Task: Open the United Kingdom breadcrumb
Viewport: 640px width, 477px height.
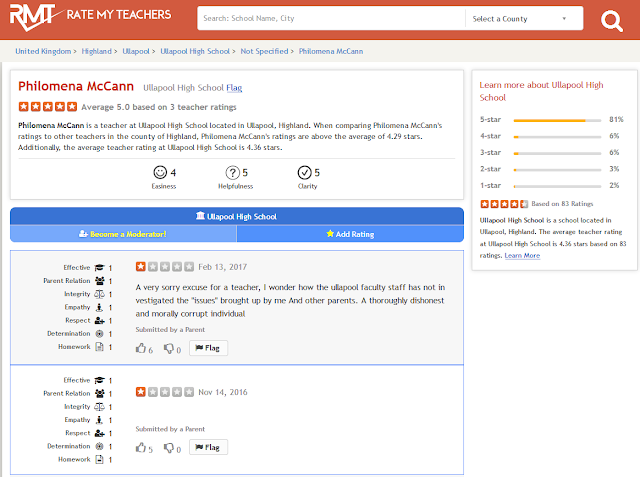Action: coord(43,51)
